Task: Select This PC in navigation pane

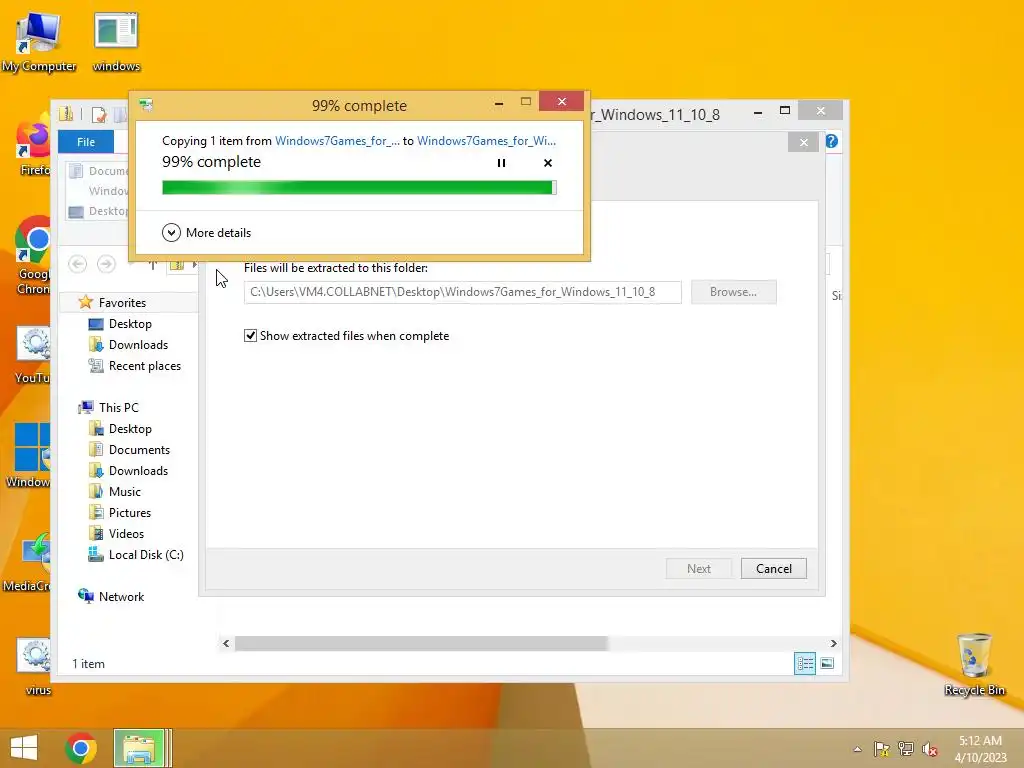Action: [118, 408]
